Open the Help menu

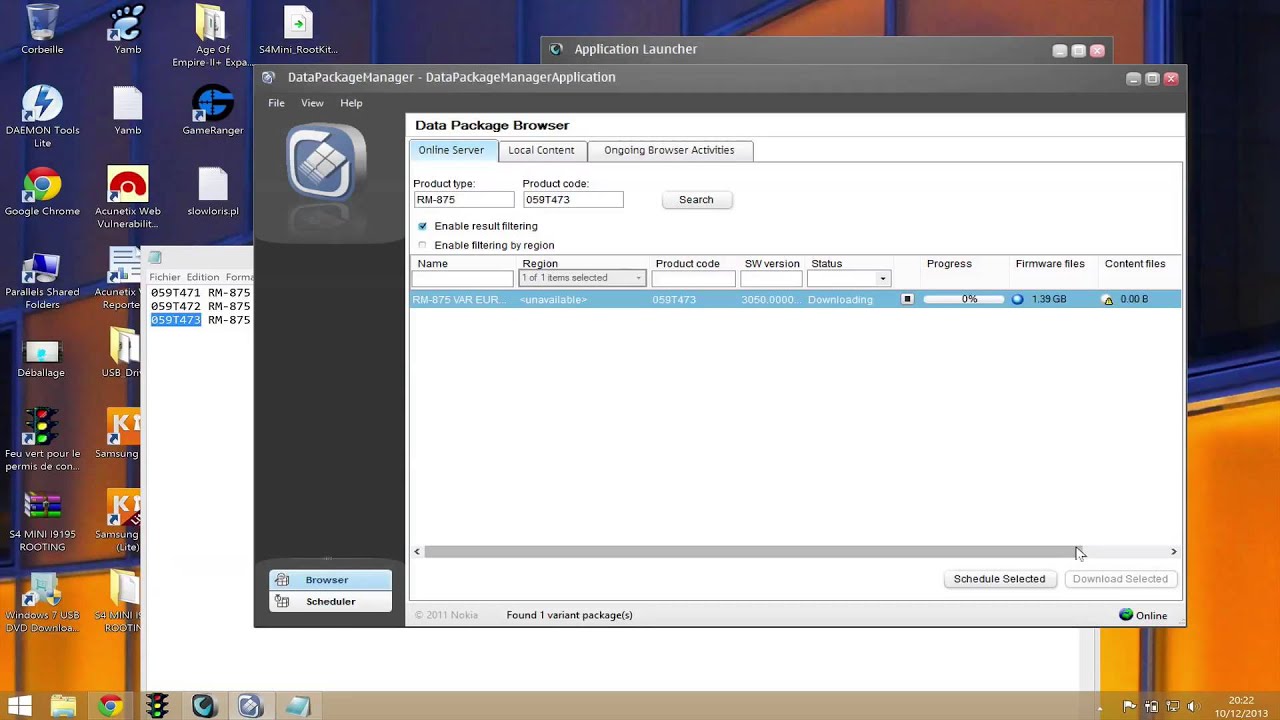tap(351, 103)
